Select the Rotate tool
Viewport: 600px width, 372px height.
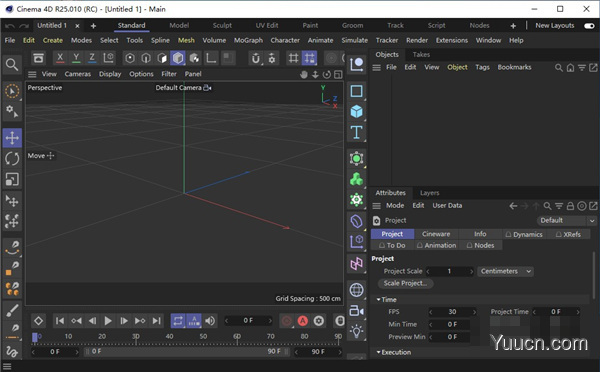(12, 158)
